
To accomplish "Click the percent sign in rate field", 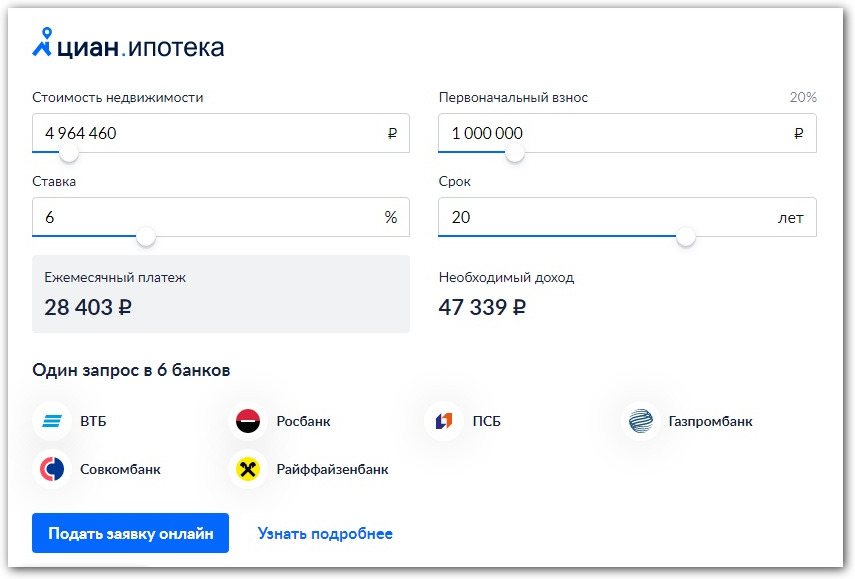I will 391,218.
